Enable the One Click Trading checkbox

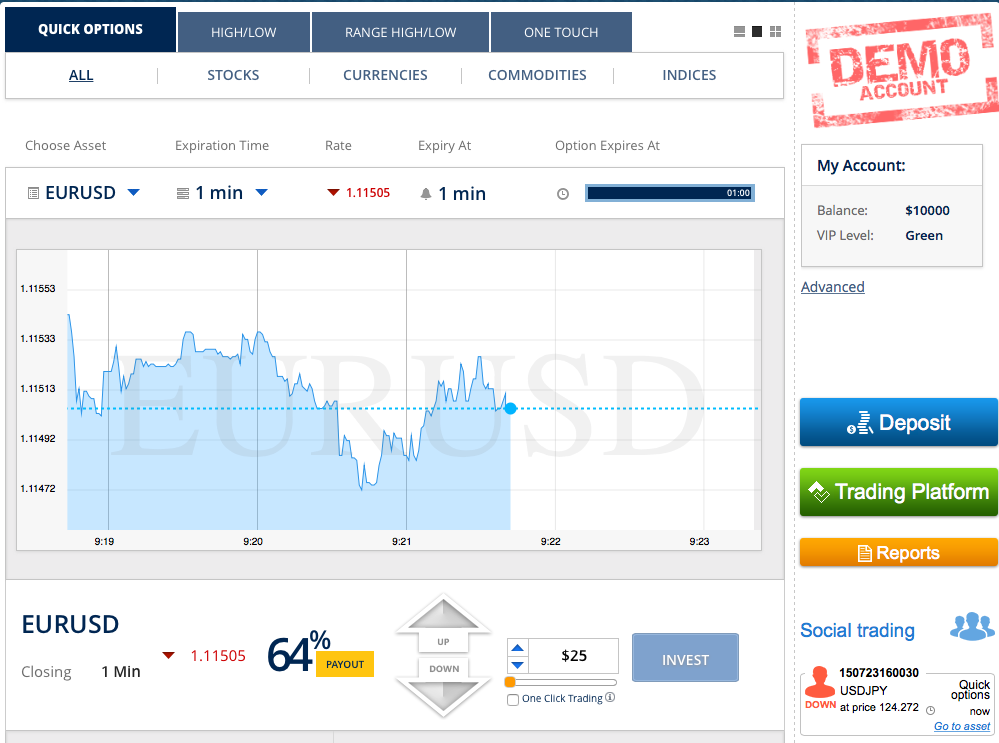(x=513, y=700)
